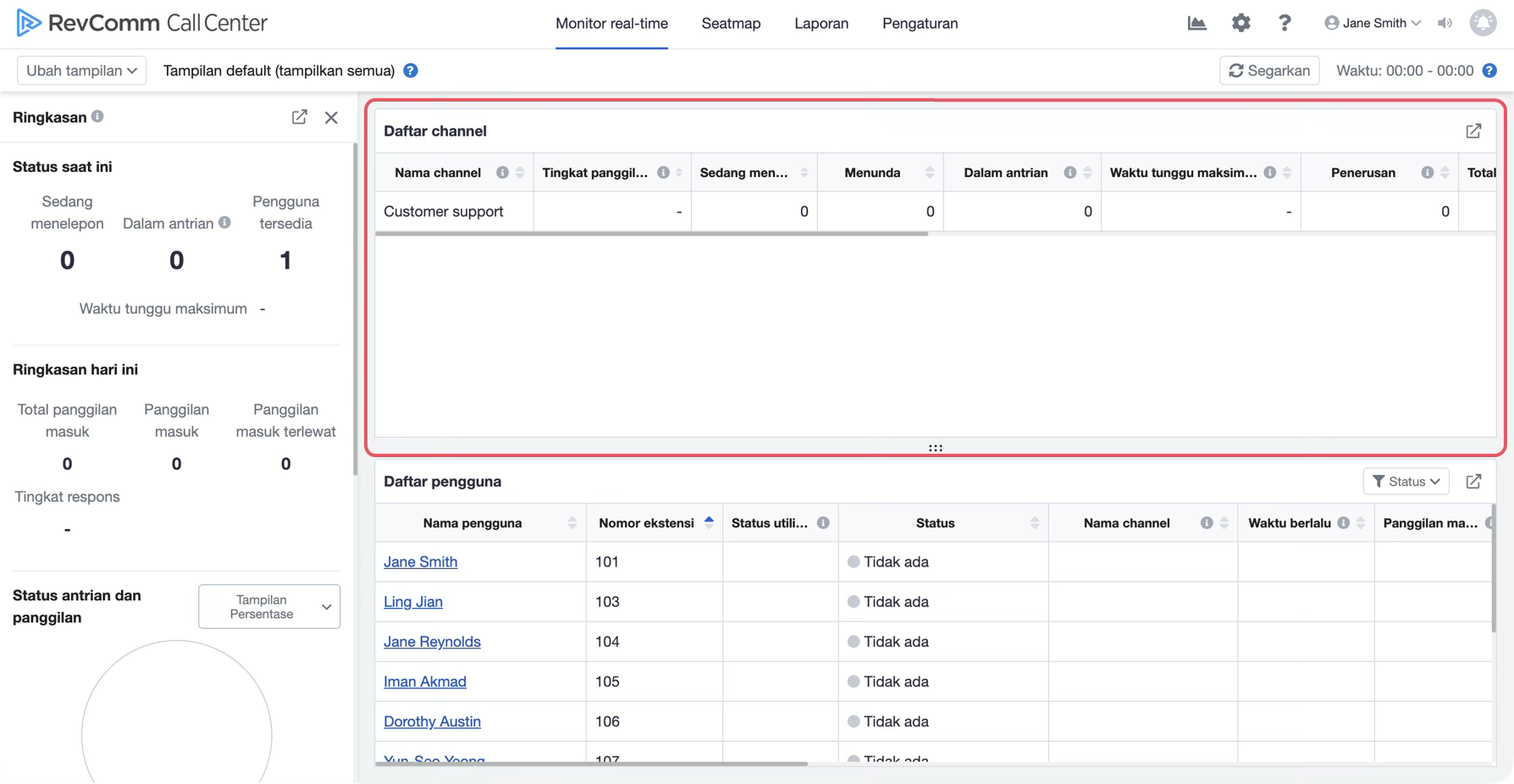Click the RevComm Call Center logo
Viewport: 1514px width, 784px height.
(141, 23)
